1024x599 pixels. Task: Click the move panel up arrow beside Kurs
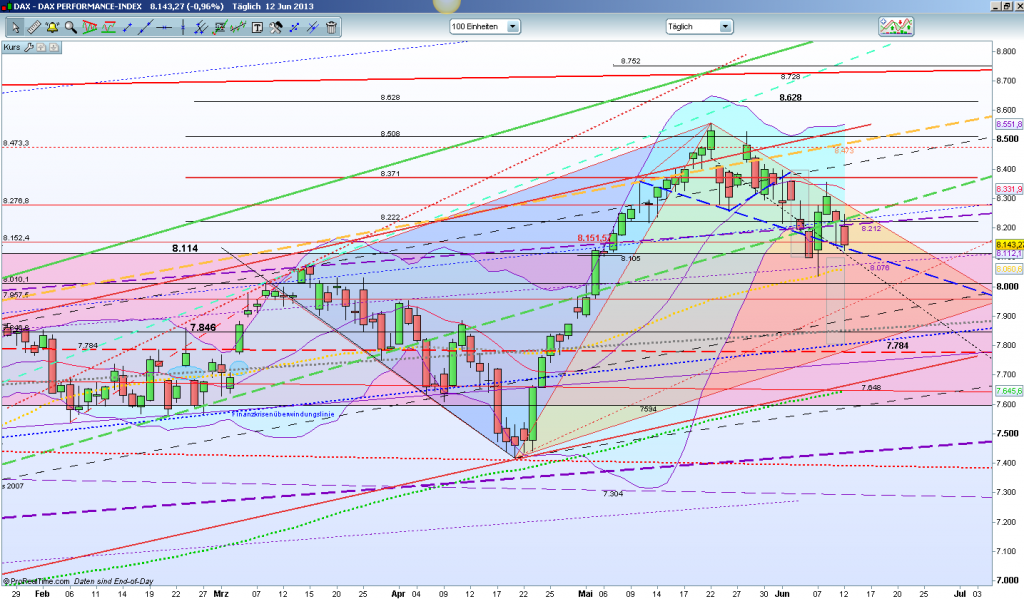click(41, 48)
